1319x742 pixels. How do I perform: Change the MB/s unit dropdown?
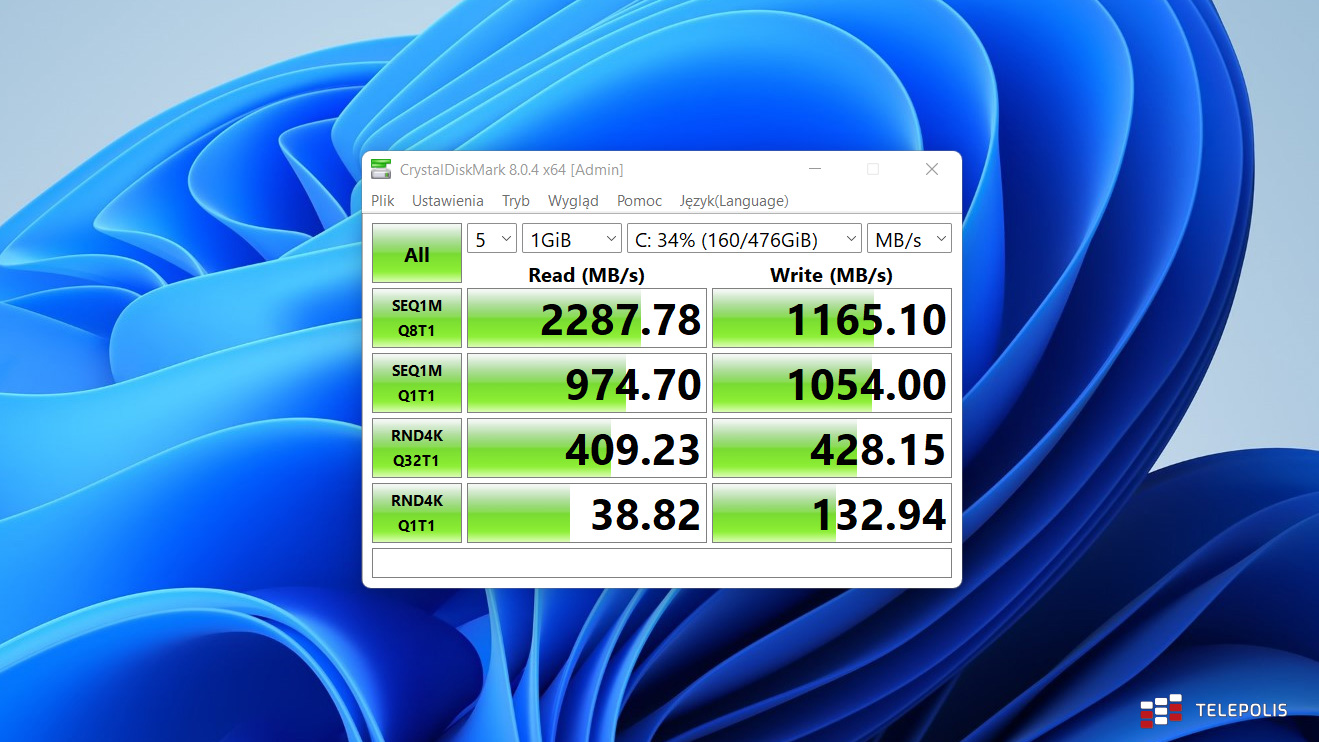pyautogui.click(x=909, y=239)
